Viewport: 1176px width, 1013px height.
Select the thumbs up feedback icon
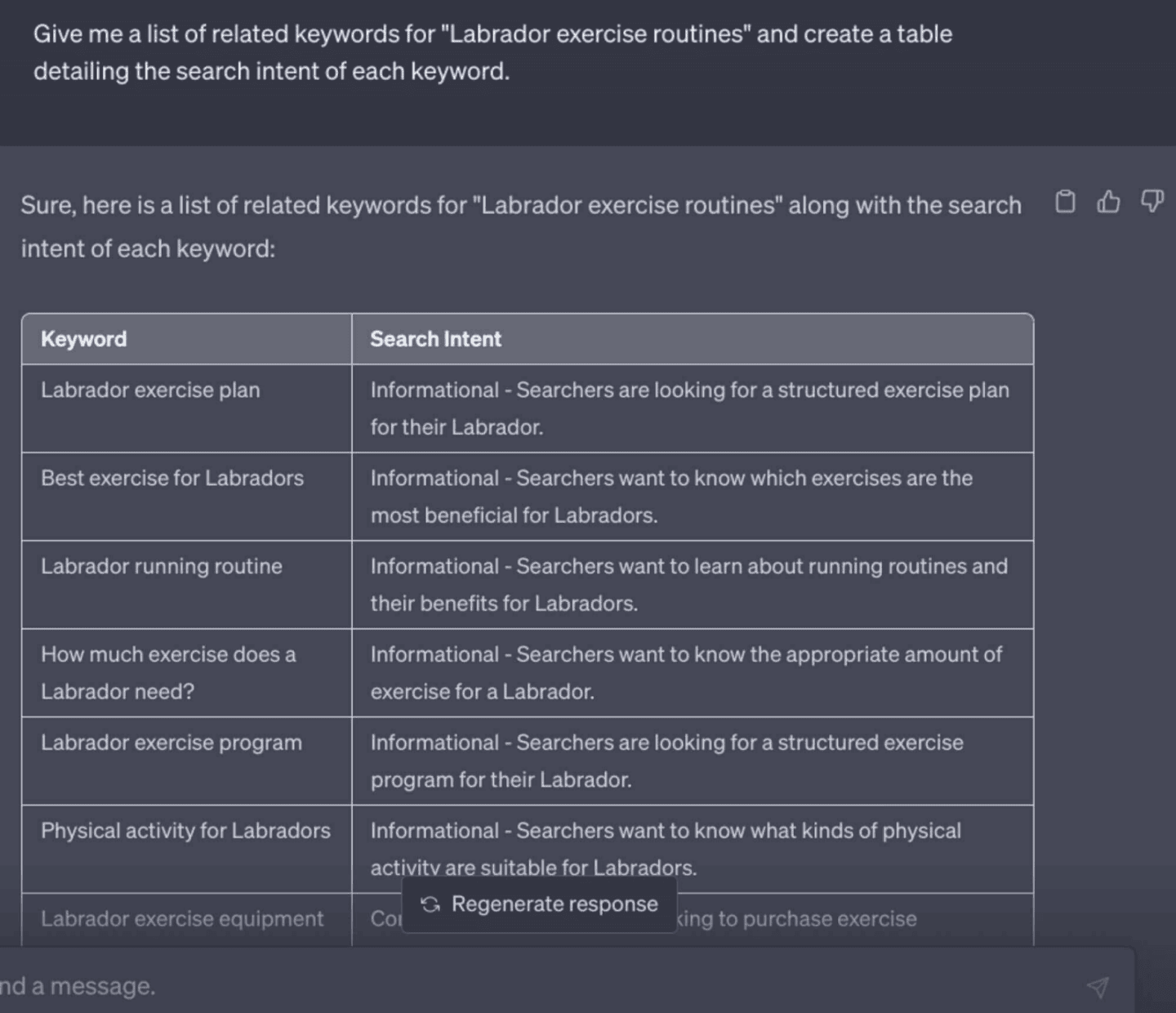pyautogui.click(x=1108, y=203)
